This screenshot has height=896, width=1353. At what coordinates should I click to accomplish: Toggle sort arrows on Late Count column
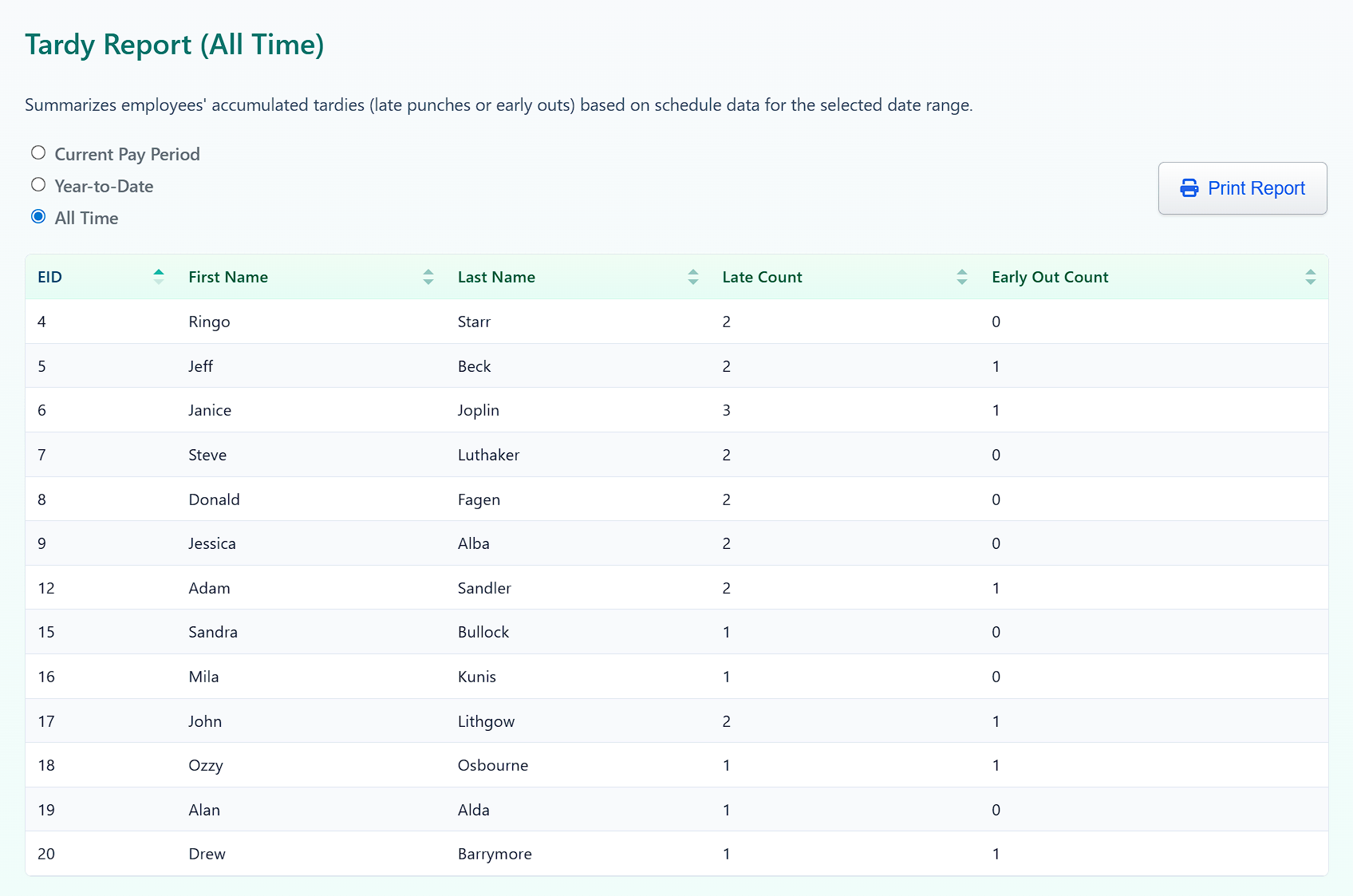[961, 277]
